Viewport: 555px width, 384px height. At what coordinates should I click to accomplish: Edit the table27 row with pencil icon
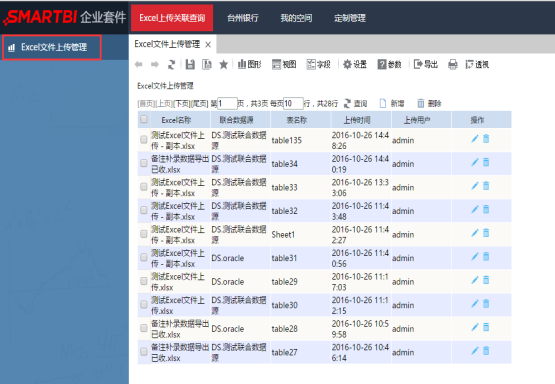click(x=475, y=351)
